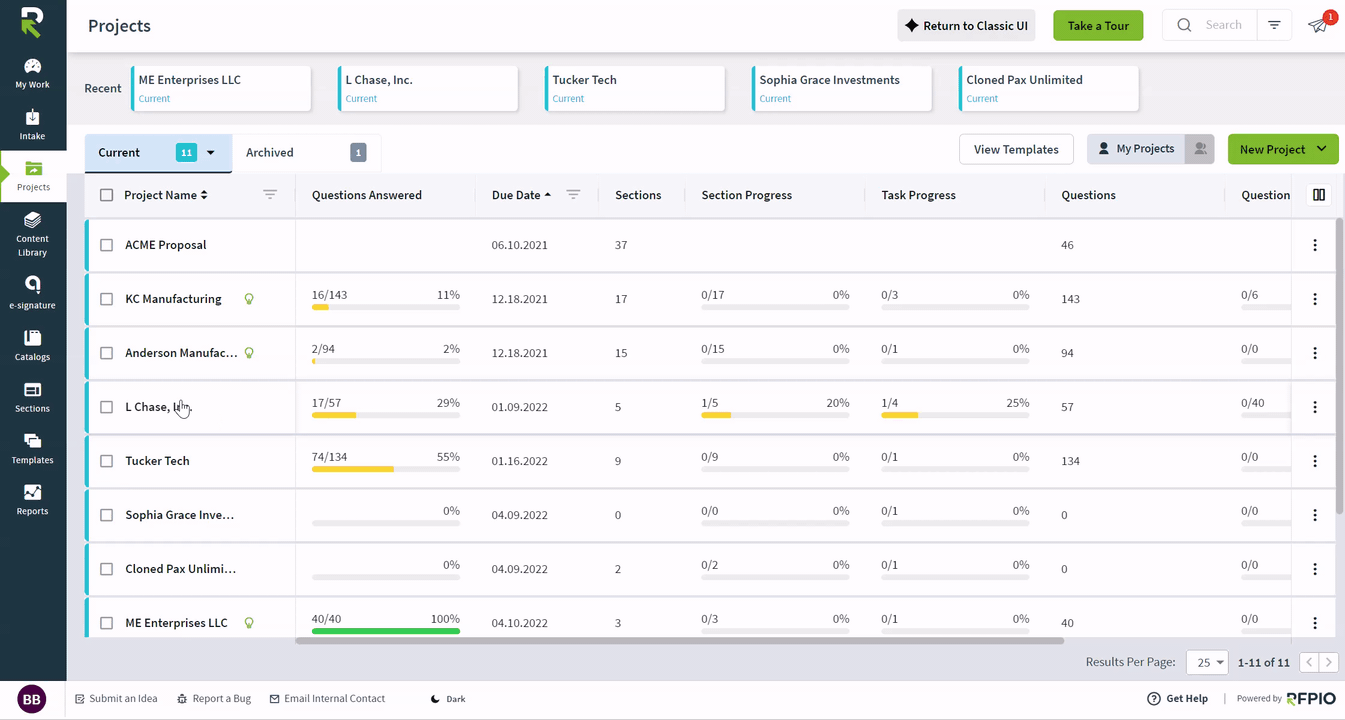1345x720 pixels.
Task: Select the Current tab
Action: (158, 153)
